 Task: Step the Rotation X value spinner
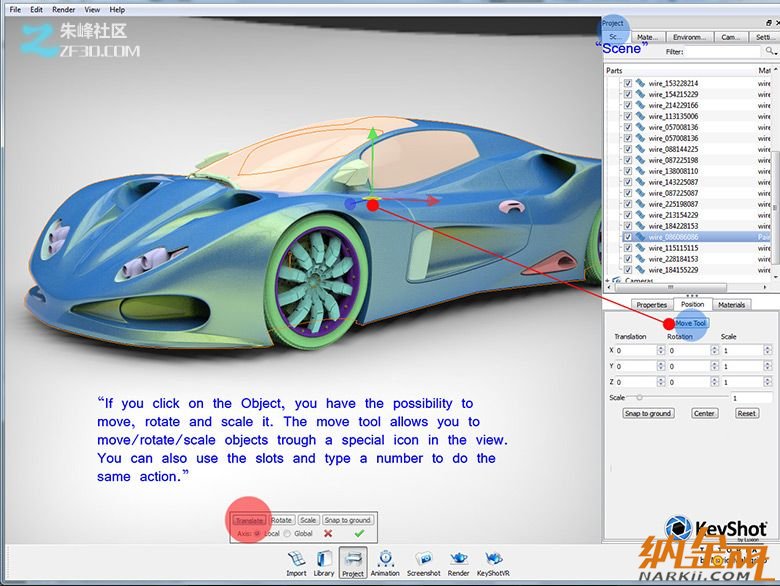coord(714,350)
